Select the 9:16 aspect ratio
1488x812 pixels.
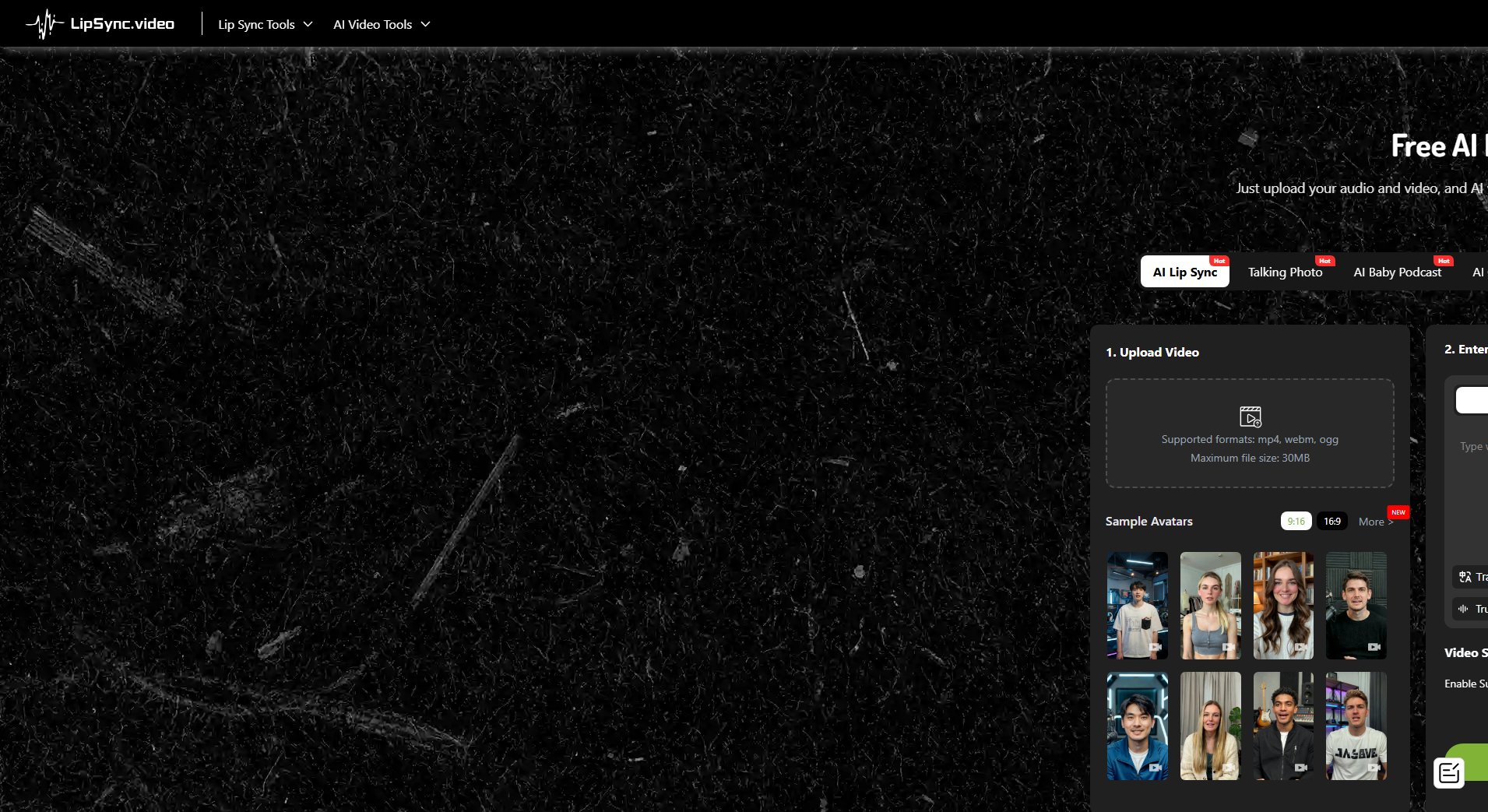[1296, 522]
